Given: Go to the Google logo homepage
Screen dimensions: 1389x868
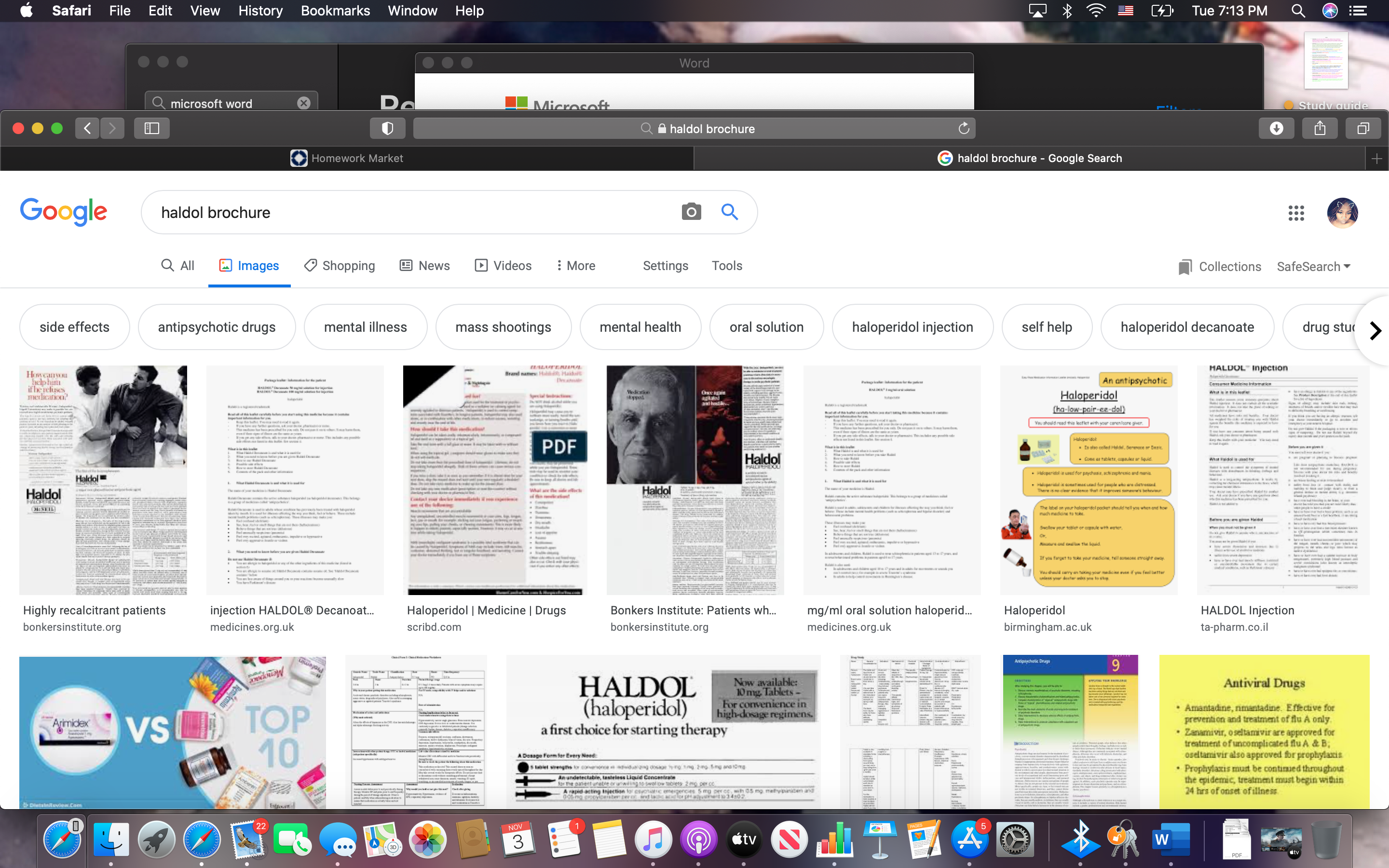Looking at the screenshot, I should pyautogui.click(x=64, y=212).
